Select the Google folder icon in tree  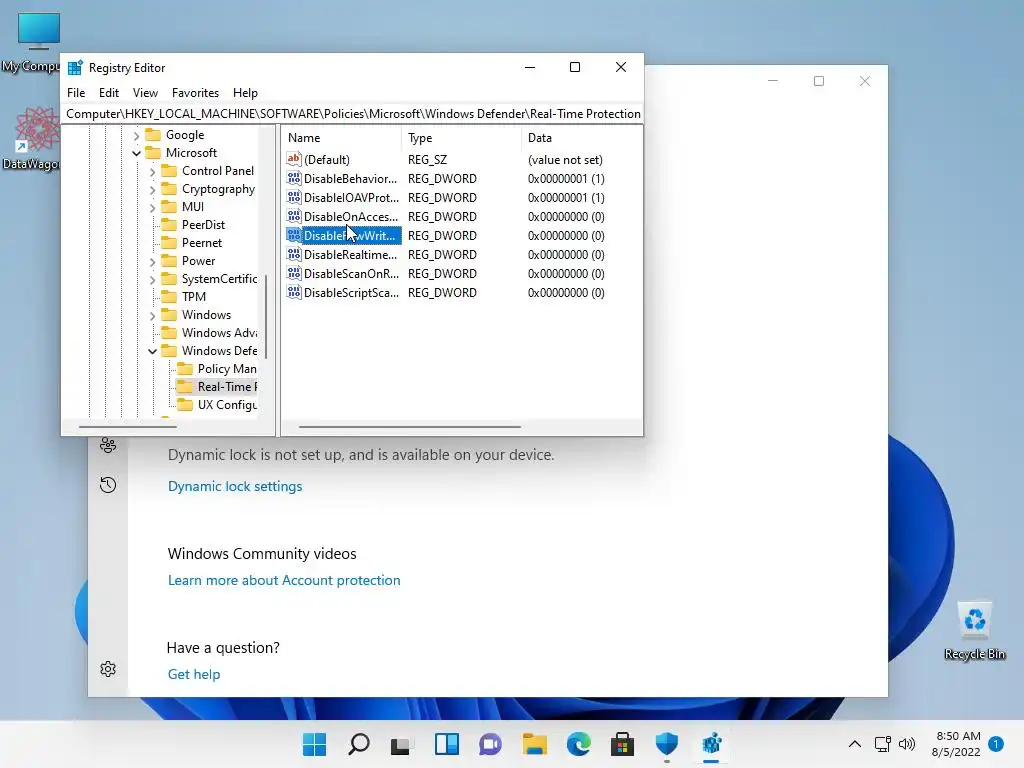point(153,135)
